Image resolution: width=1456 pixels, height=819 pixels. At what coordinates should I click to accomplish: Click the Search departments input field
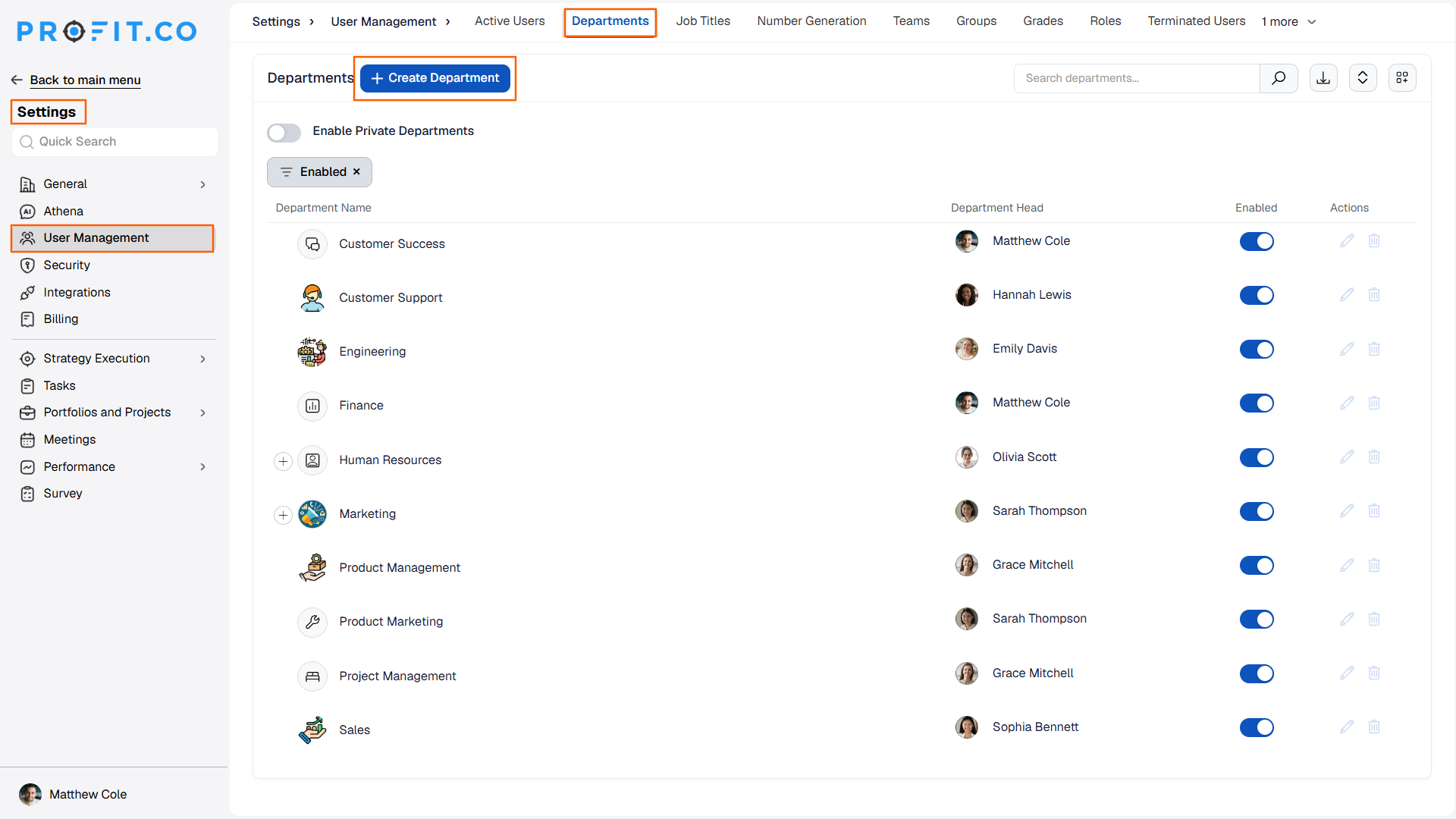pos(1137,78)
